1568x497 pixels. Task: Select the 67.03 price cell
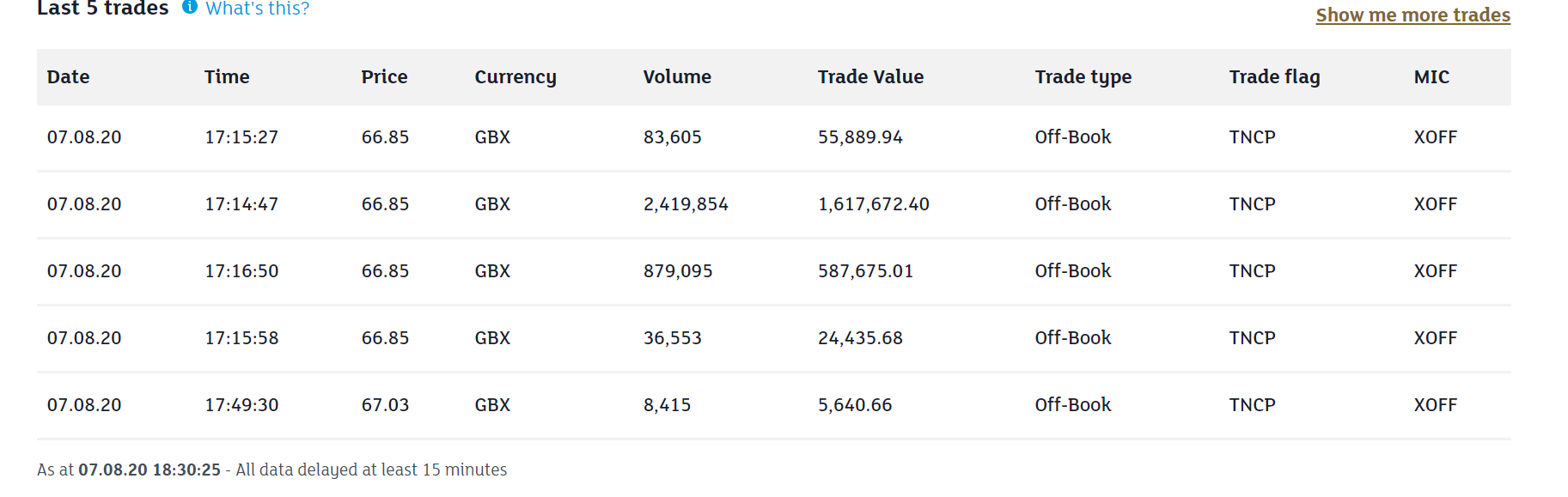385,405
